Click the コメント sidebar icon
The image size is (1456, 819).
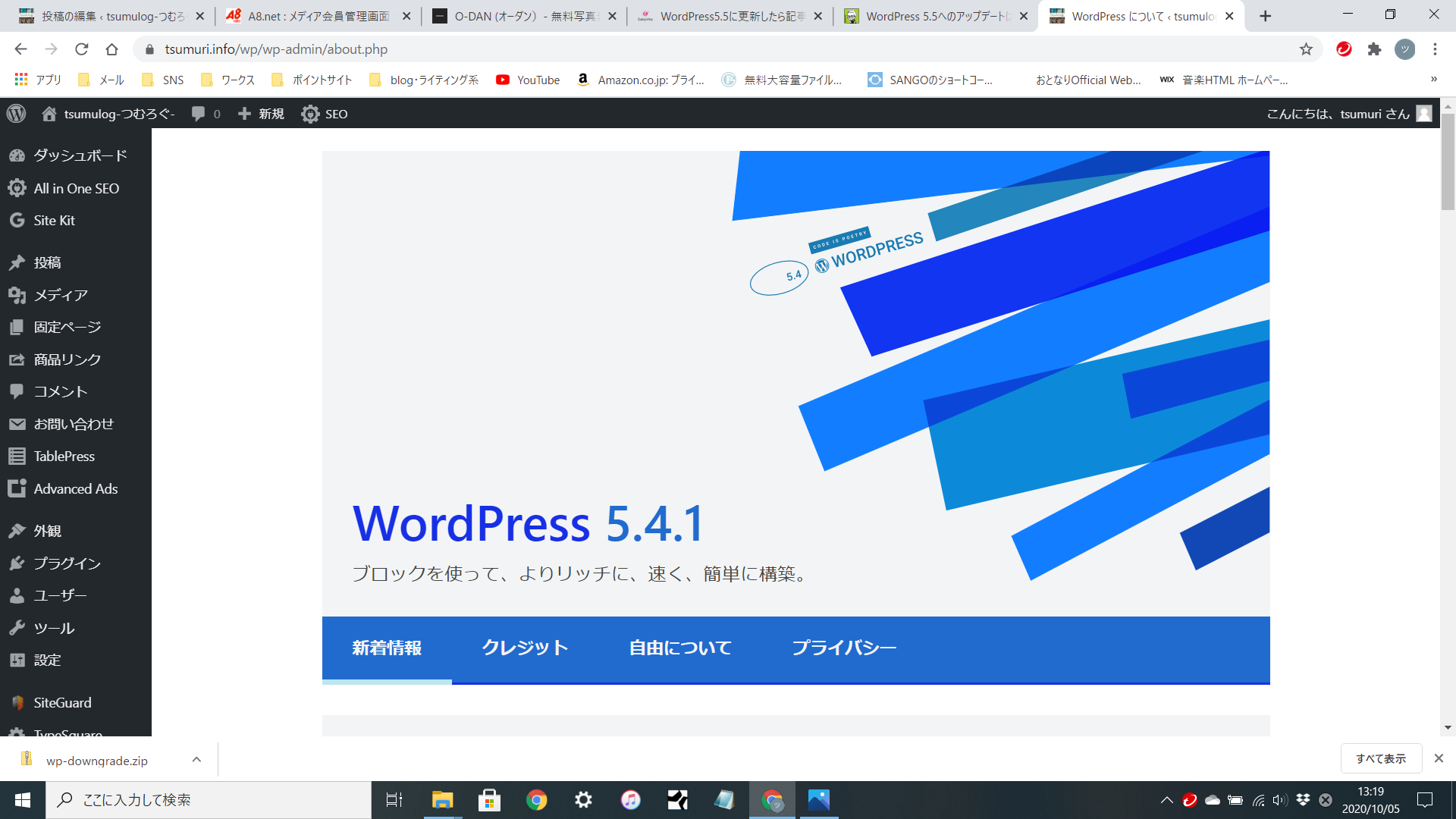pyautogui.click(x=17, y=391)
